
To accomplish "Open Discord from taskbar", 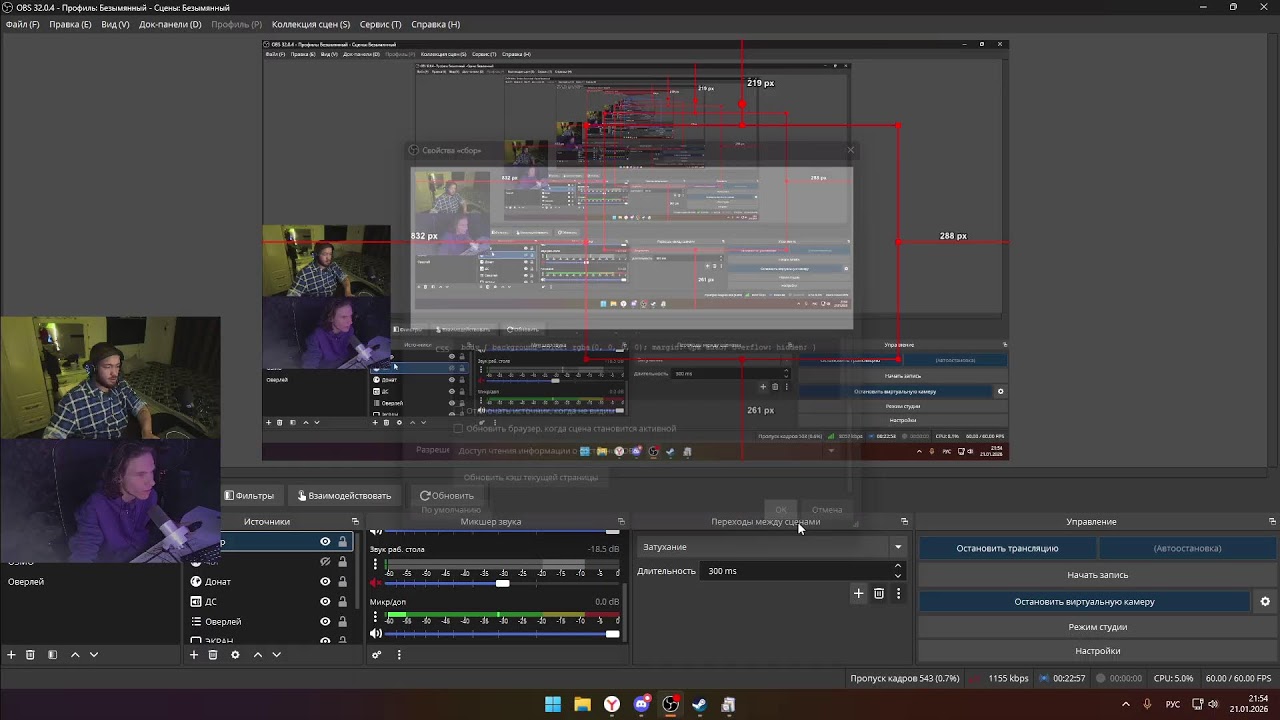I will tap(641, 705).
